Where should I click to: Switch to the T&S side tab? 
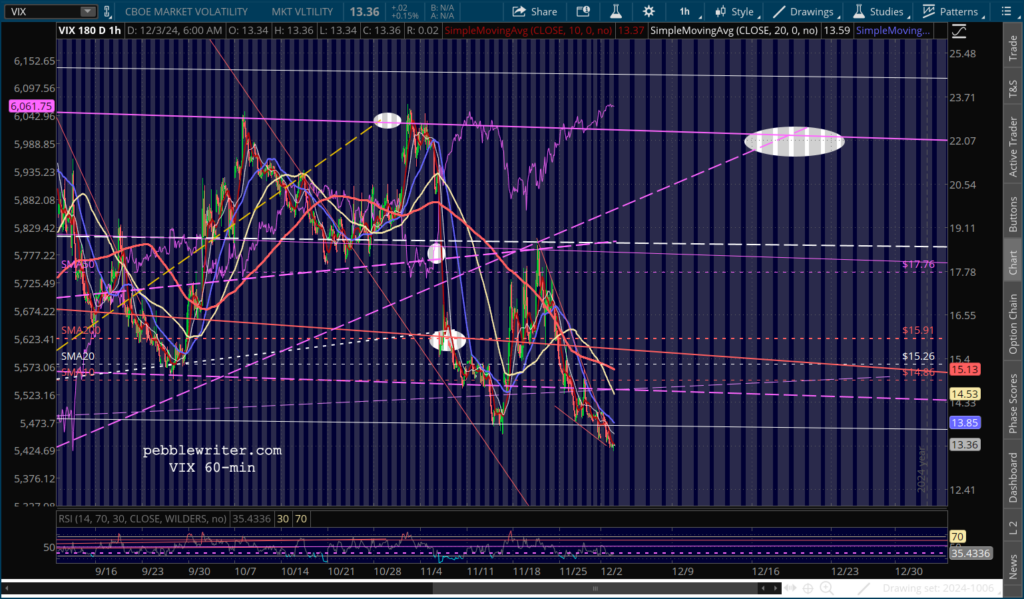pos(1013,88)
